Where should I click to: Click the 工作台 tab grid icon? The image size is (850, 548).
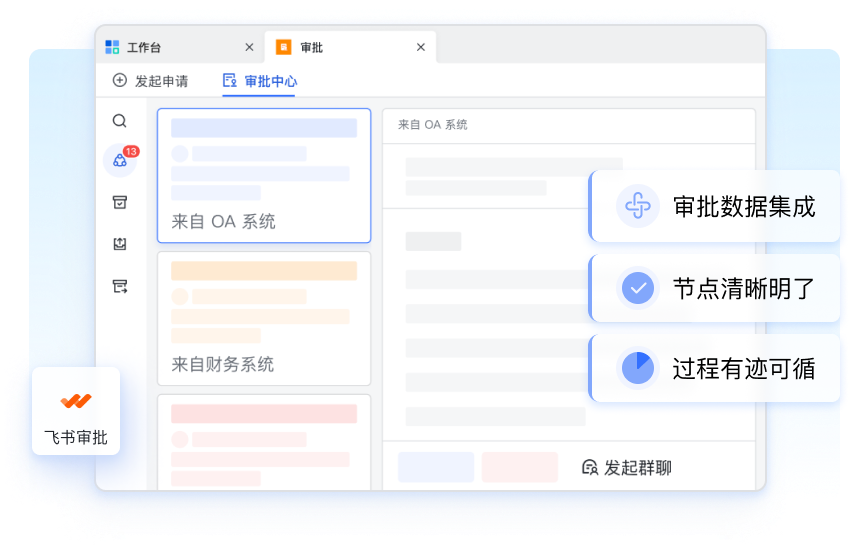[x=112, y=47]
